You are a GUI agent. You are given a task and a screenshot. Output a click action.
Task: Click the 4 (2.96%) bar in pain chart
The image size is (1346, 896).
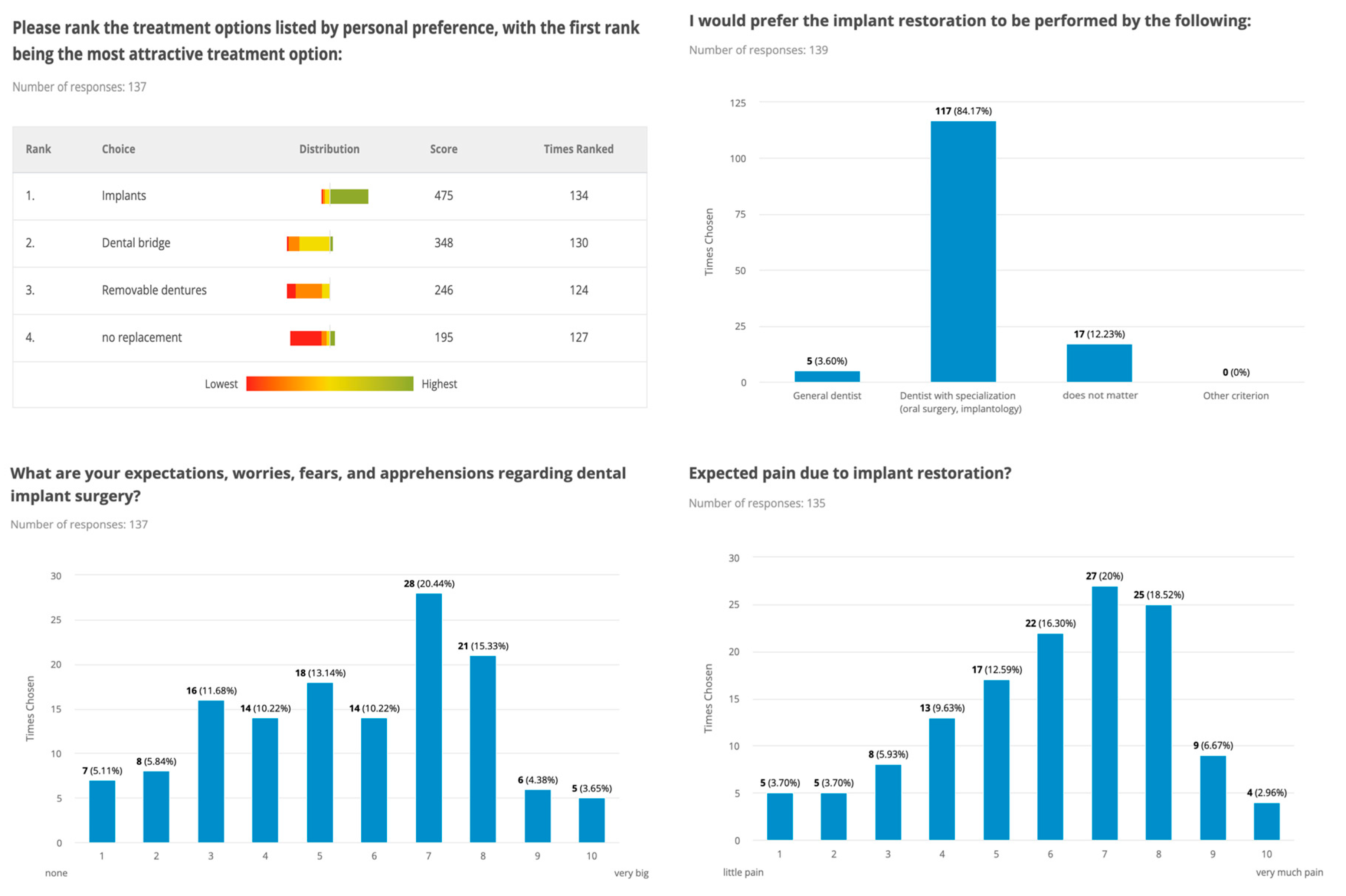[1267, 821]
